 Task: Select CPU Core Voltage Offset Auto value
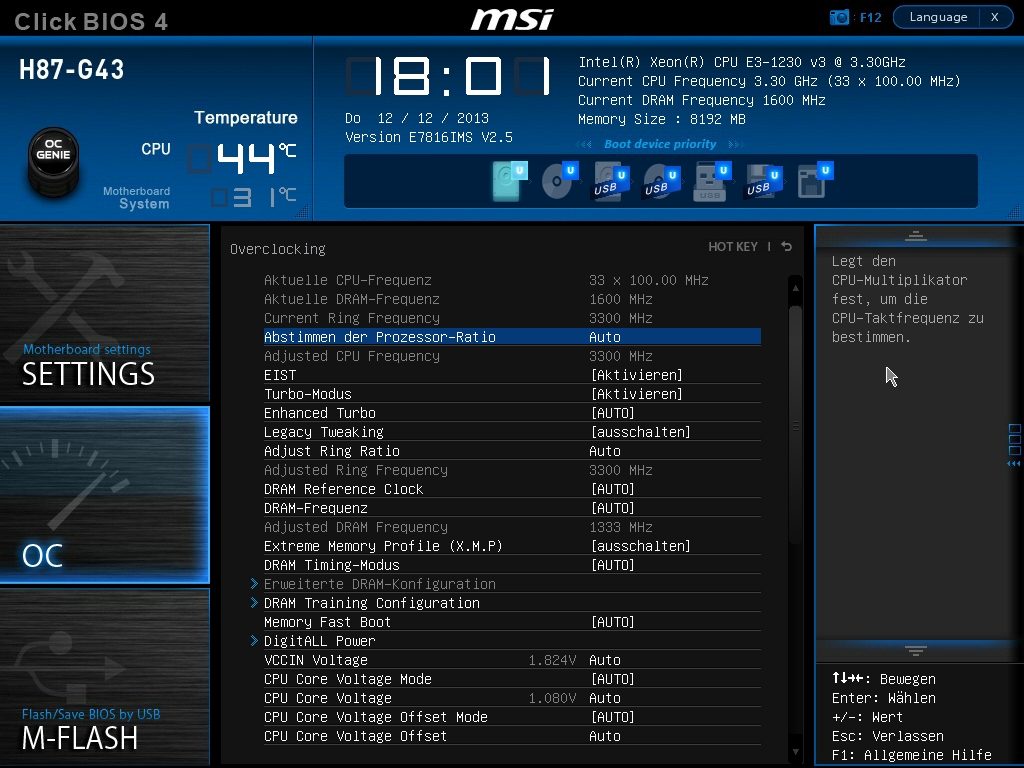click(x=605, y=736)
